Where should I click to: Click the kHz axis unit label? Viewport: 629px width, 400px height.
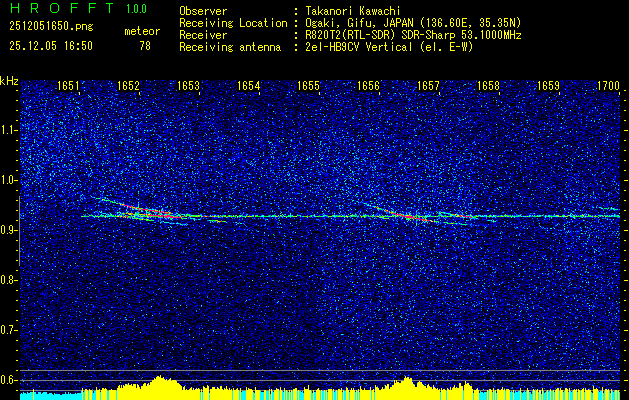(x=9, y=81)
